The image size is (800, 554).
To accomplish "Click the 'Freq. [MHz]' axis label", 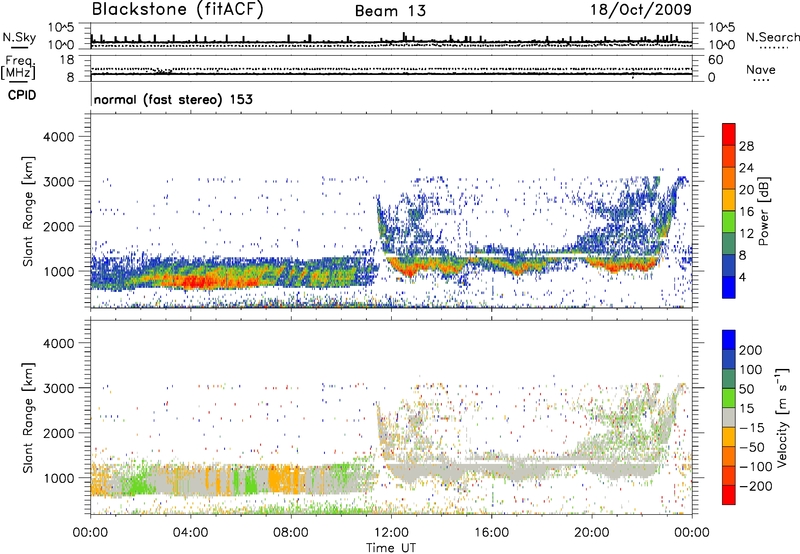I will pos(18,68).
